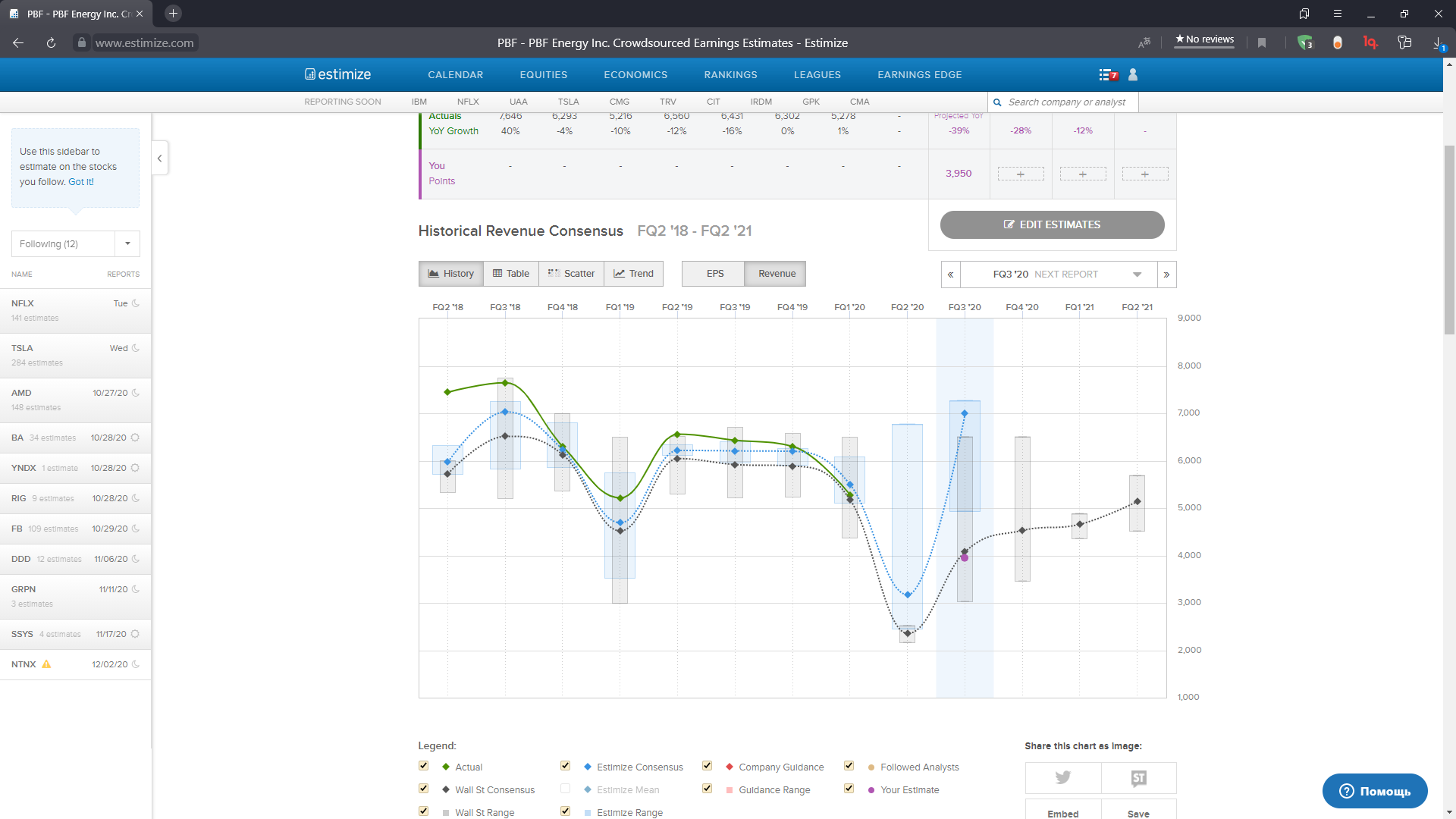Open browser downloads icon
Screen dimensions: 1456x819
coord(1439,43)
